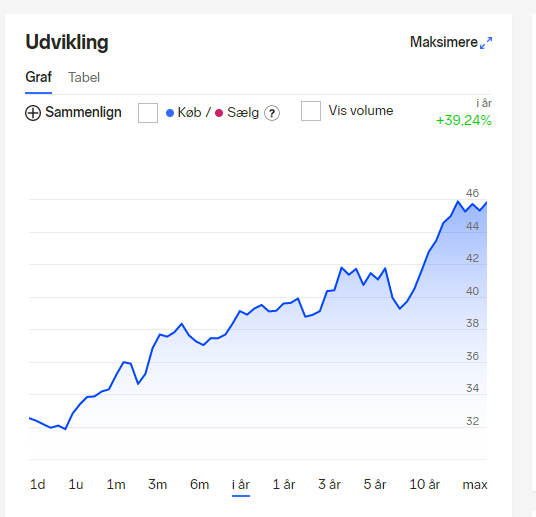Select the Graf tab

coord(38,77)
